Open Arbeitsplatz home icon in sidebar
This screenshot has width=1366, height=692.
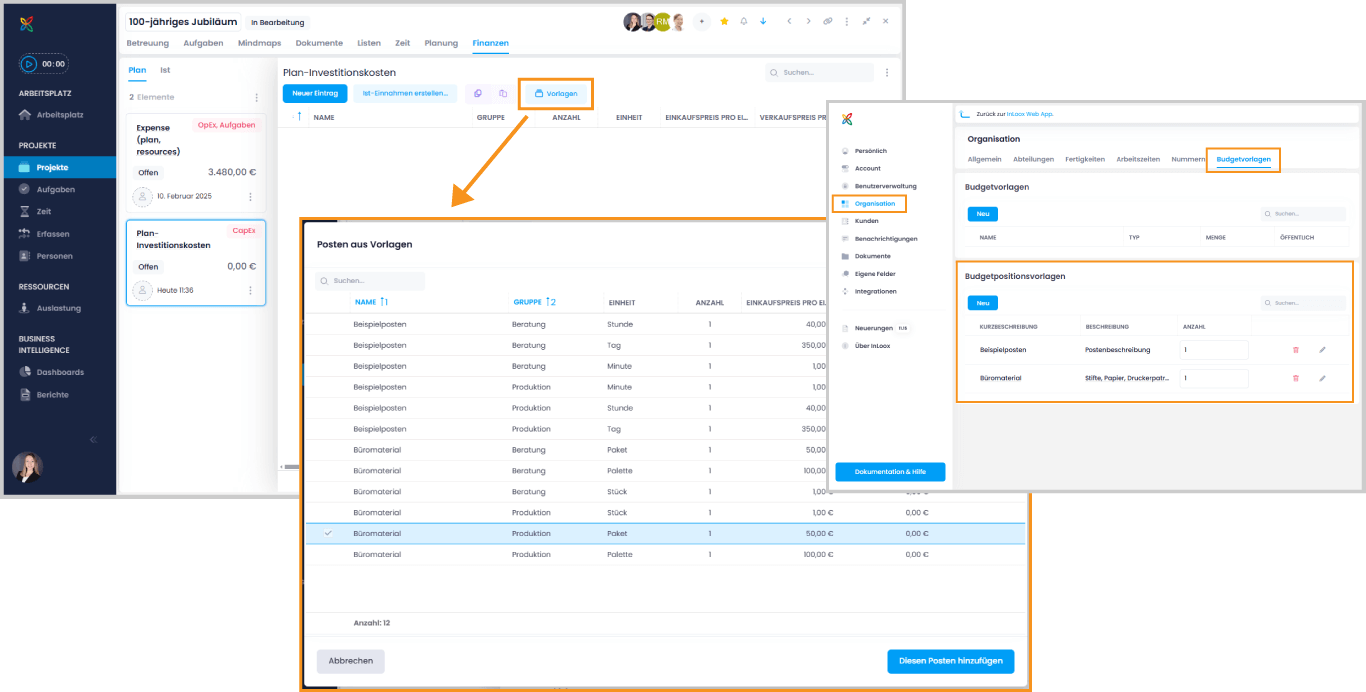(x=27, y=115)
